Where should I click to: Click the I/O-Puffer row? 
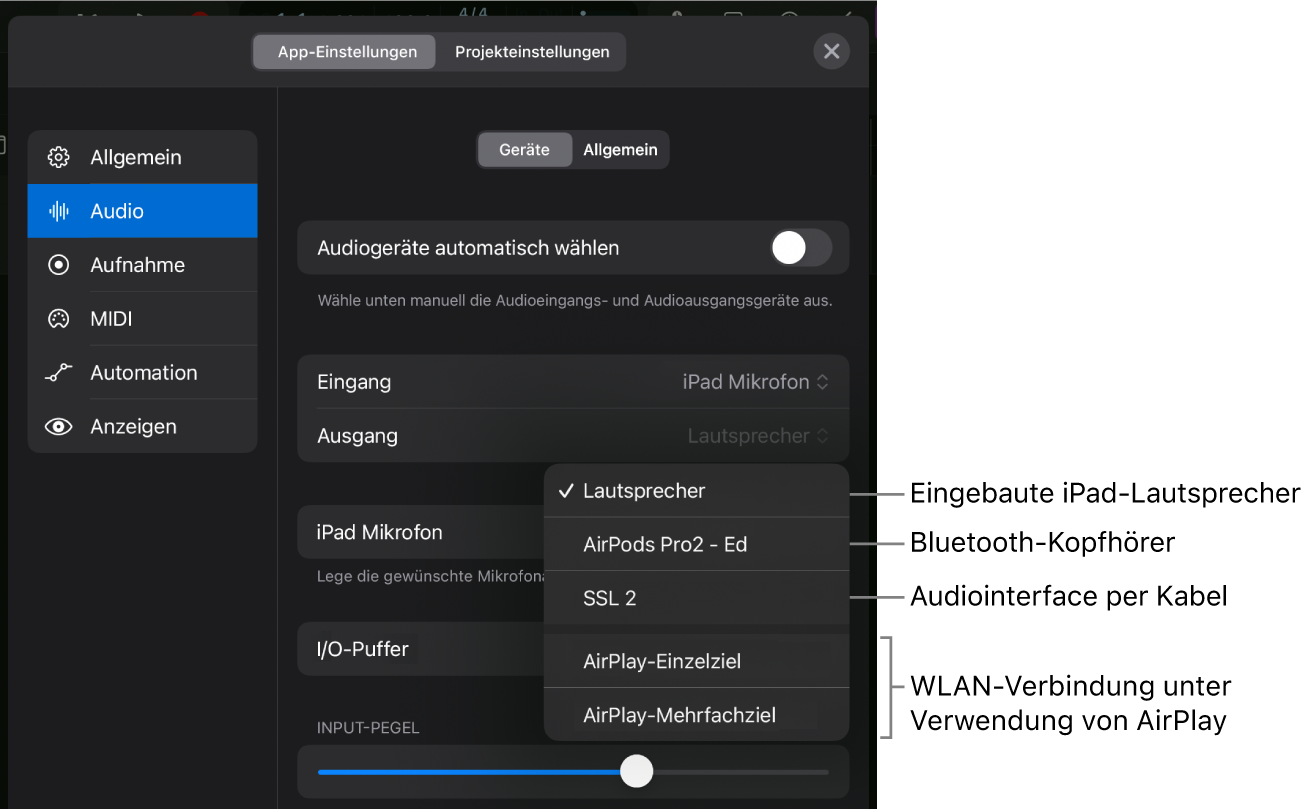tap(421, 649)
